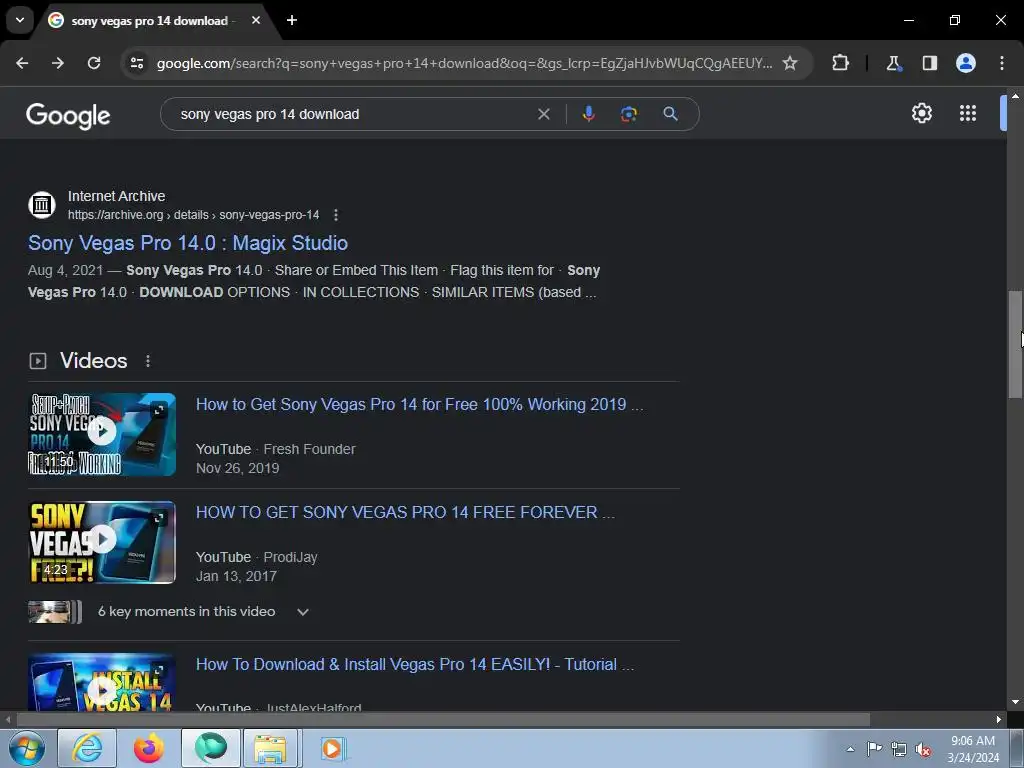View site information for google.com
The height and width of the screenshot is (768, 1024).
point(137,63)
